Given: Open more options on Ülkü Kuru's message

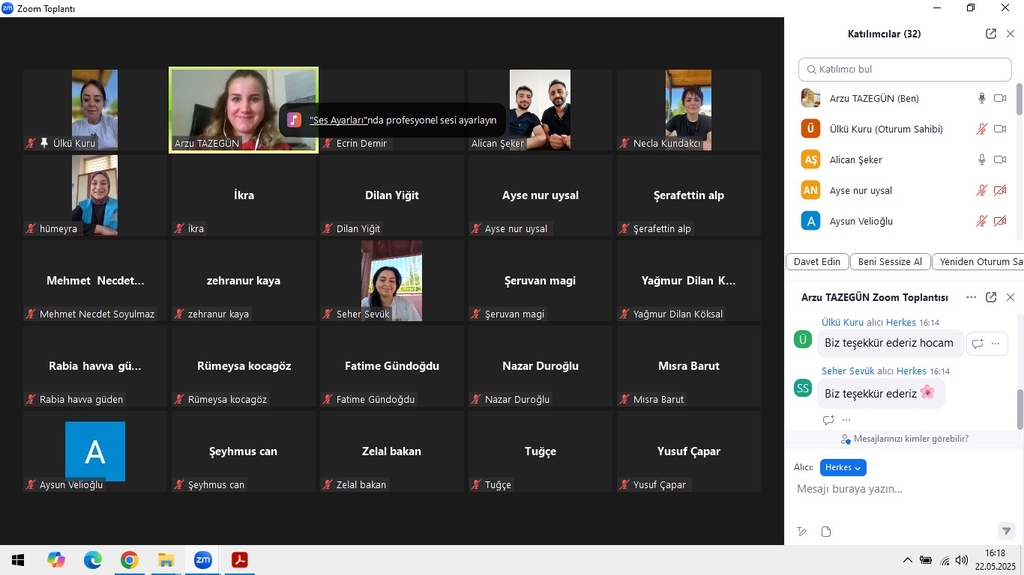Looking at the screenshot, I should coord(994,343).
